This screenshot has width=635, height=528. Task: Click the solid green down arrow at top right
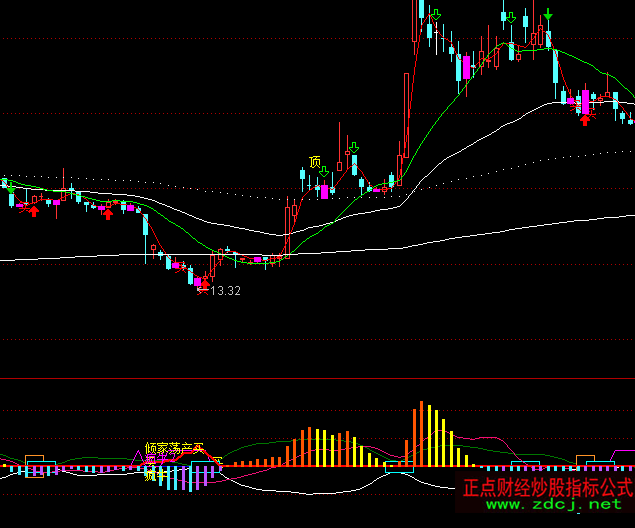click(x=548, y=15)
